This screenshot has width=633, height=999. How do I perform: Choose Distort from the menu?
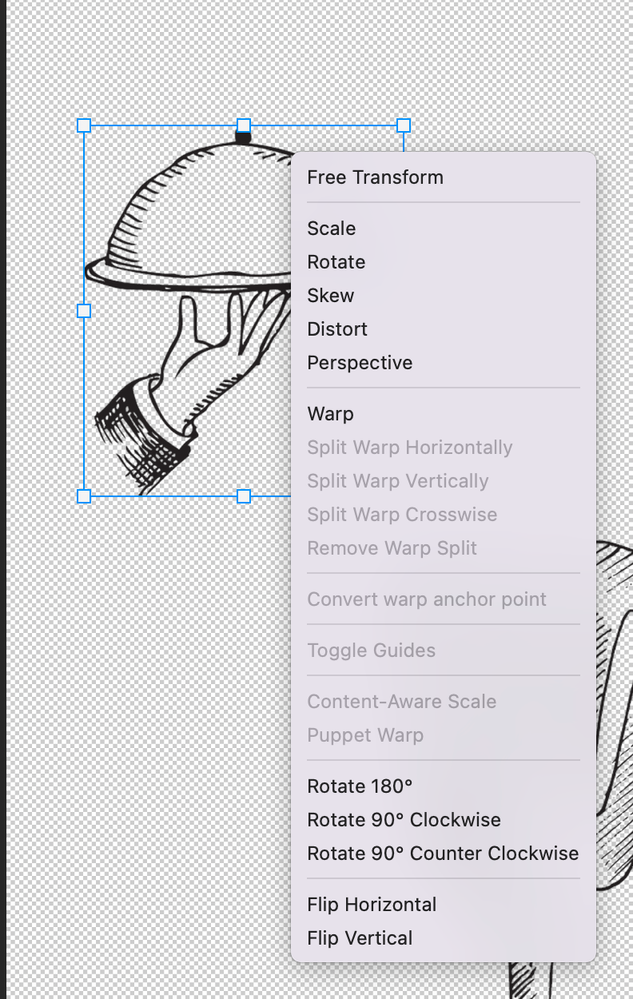tap(337, 329)
